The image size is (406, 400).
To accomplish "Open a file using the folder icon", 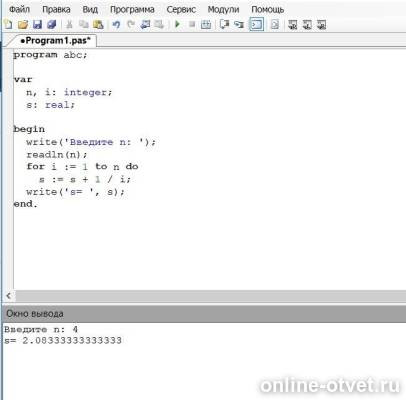I will (23, 25).
